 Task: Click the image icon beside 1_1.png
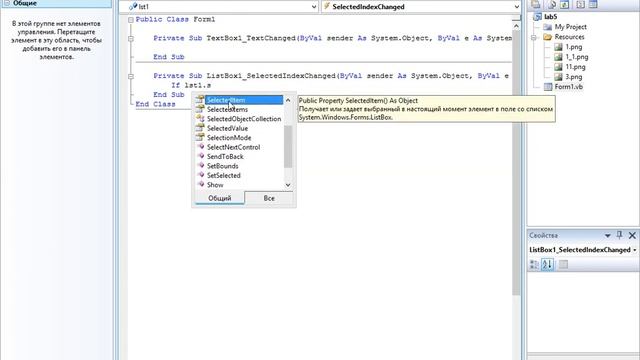pyautogui.click(x=558, y=57)
